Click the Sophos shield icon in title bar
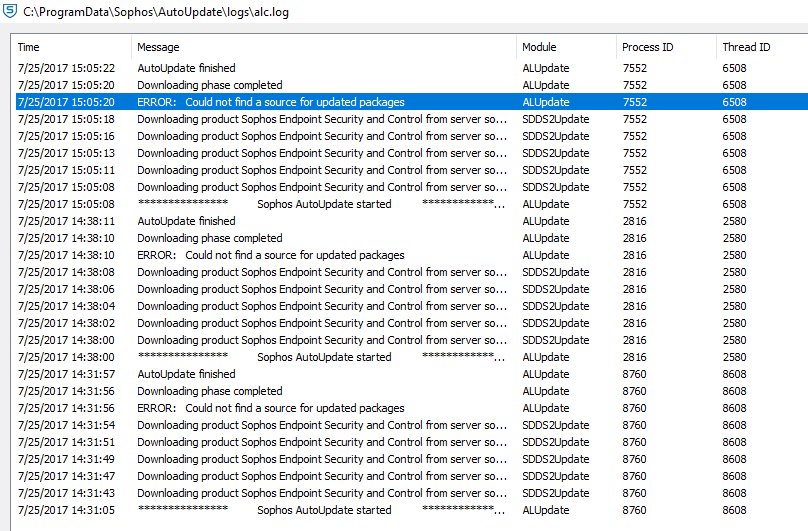The height and width of the screenshot is (531, 808). click(x=10, y=11)
